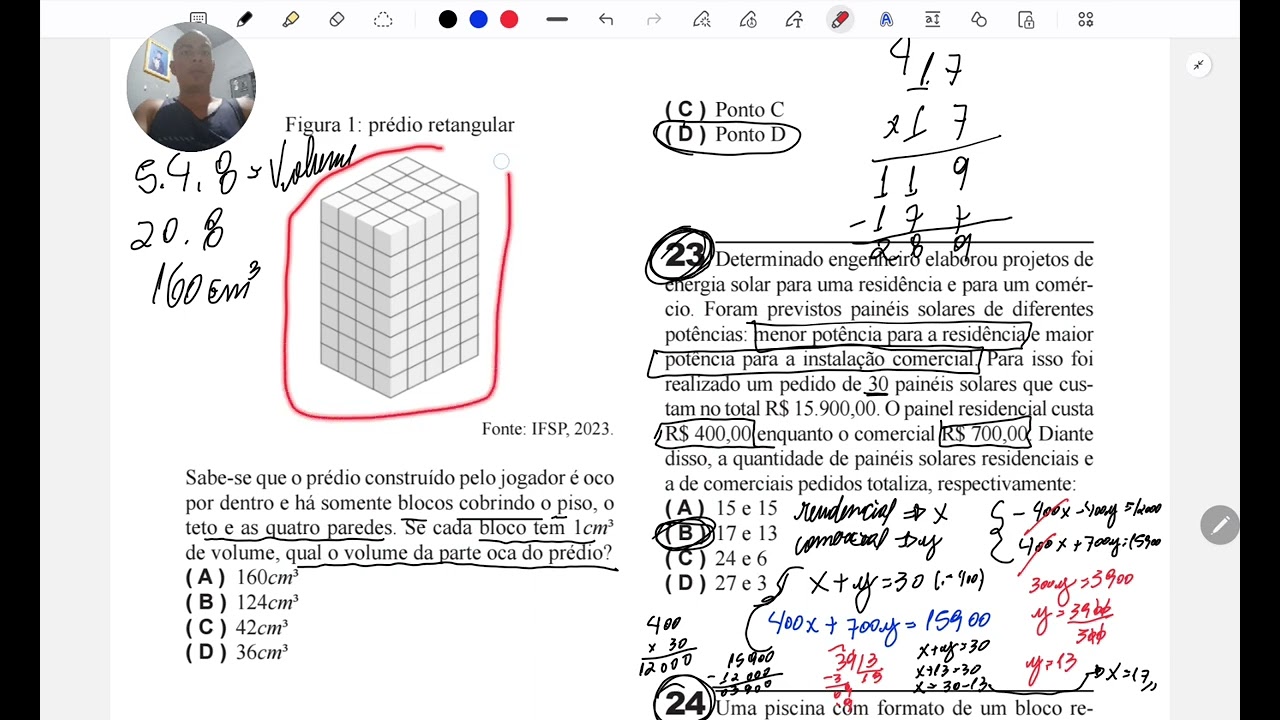This screenshot has height=720, width=1280.
Task: Undo the last stroke
Action: pos(606,19)
